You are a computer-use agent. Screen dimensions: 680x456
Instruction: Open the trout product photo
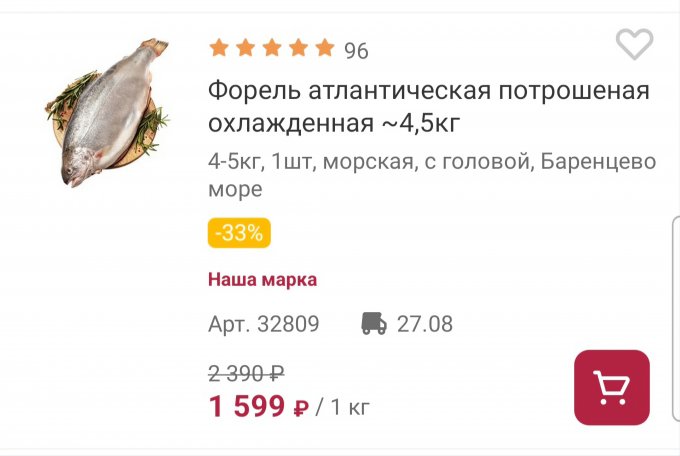pos(108,112)
